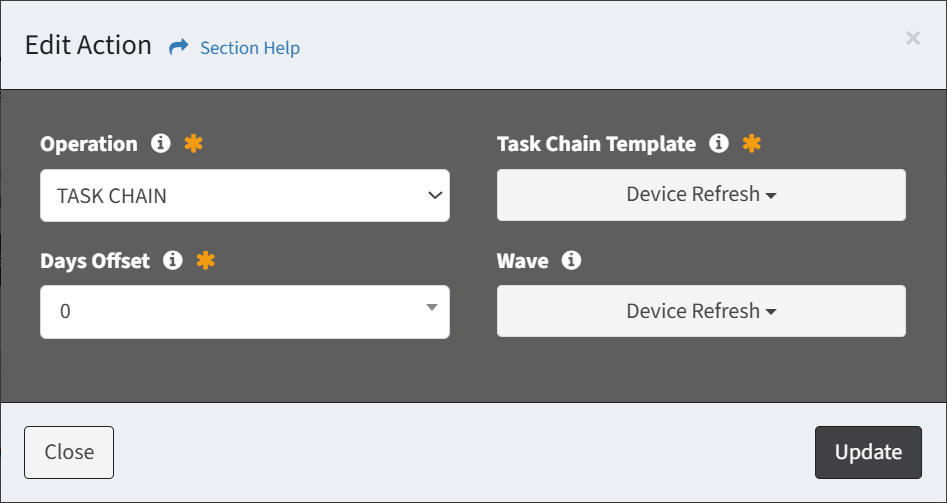Focus the Days Offset field showing 0
The width and height of the screenshot is (947, 503).
click(245, 312)
